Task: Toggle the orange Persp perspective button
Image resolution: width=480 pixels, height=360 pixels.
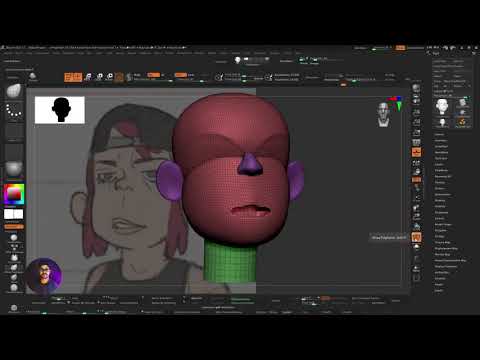Action: [x=416, y=152]
